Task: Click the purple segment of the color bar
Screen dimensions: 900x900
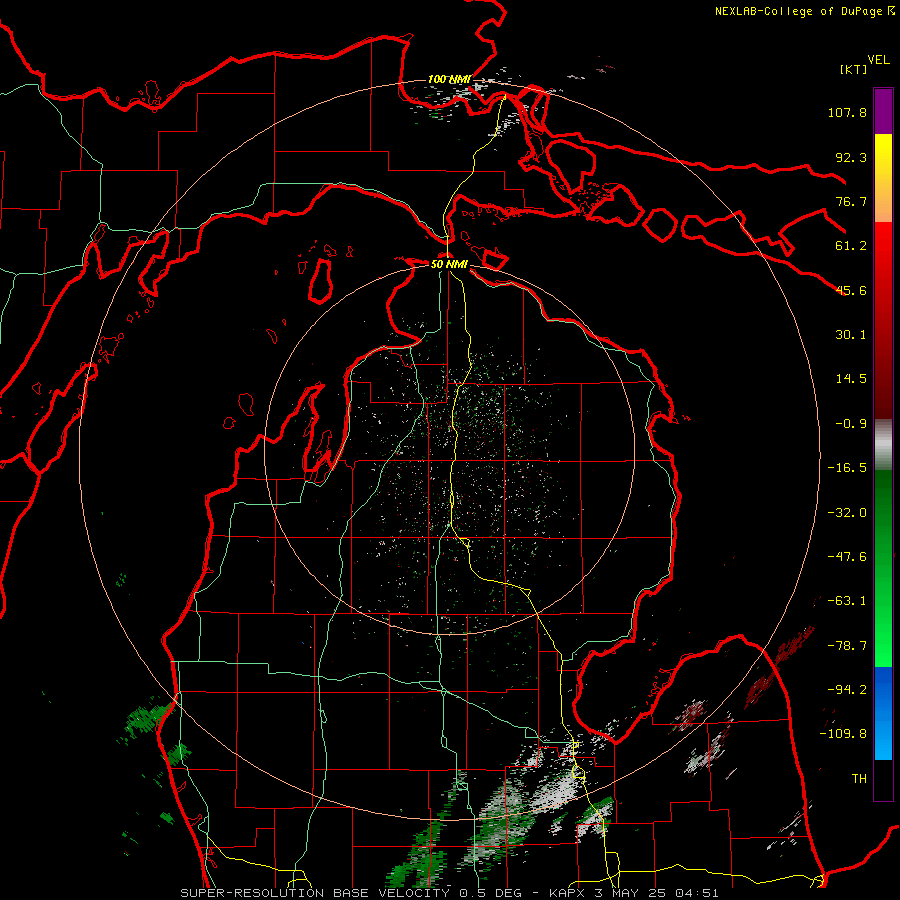Action: coord(883,111)
